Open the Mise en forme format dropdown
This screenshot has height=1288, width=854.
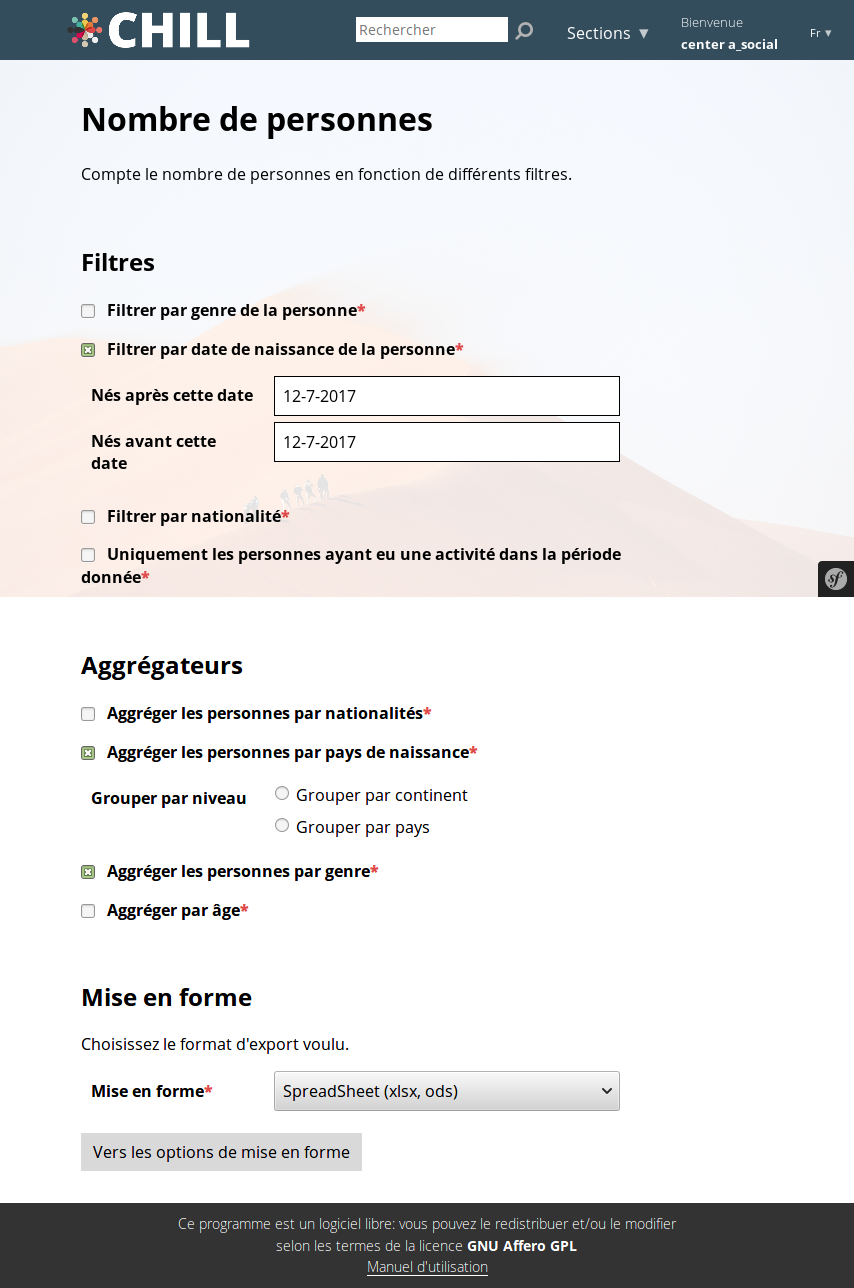(x=446, y=1091)
